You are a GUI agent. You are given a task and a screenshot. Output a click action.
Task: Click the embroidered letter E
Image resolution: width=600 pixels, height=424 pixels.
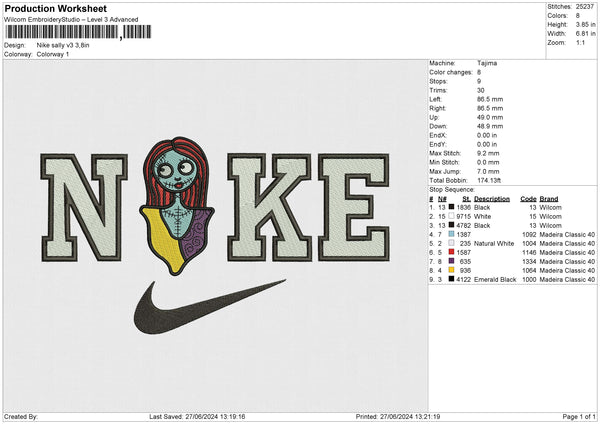click(354, 208)
